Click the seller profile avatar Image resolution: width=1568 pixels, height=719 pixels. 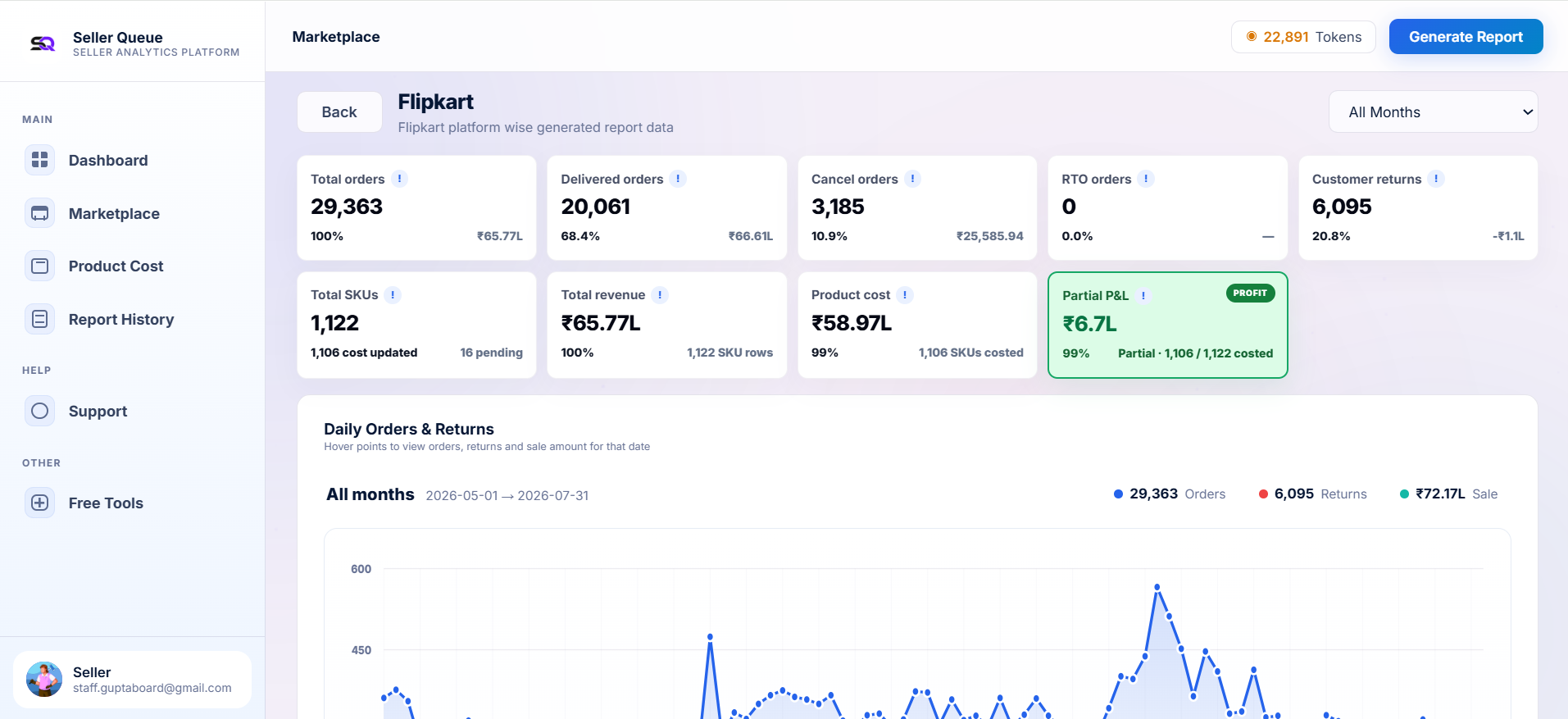(x=44, y=680)
